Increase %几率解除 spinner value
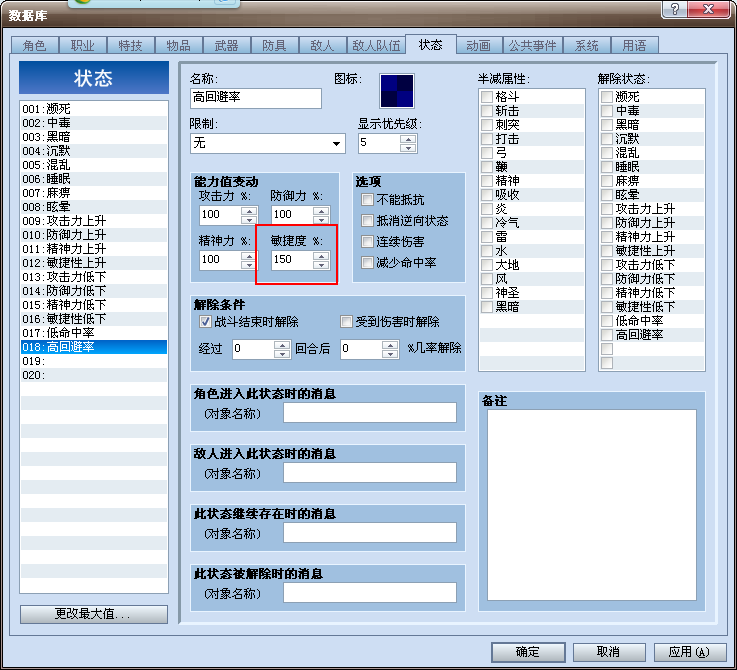Screen dimensions: 737x670 (x=390, y=345)
